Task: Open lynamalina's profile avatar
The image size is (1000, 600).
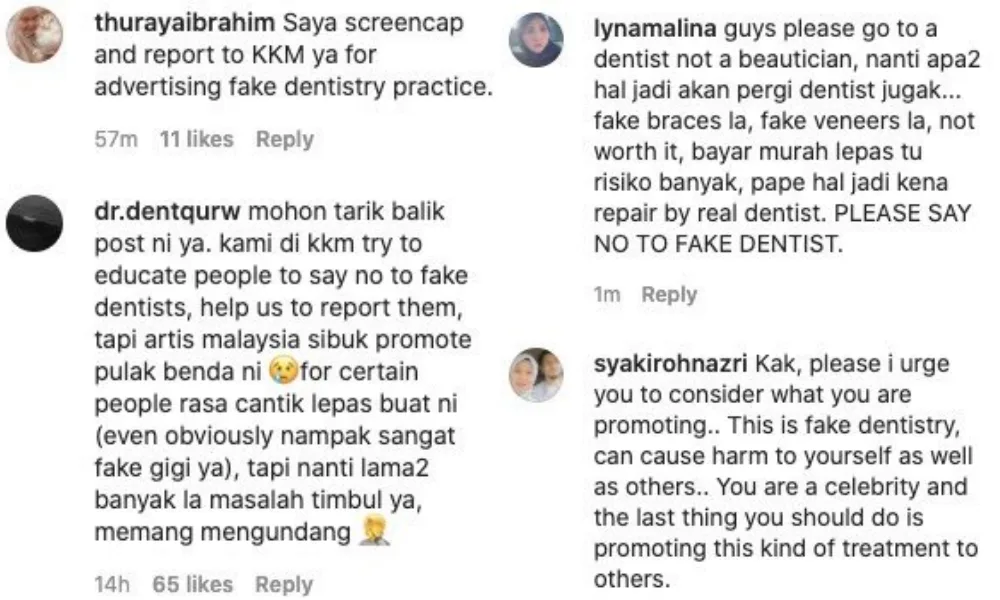Action: tap(536, 40)
